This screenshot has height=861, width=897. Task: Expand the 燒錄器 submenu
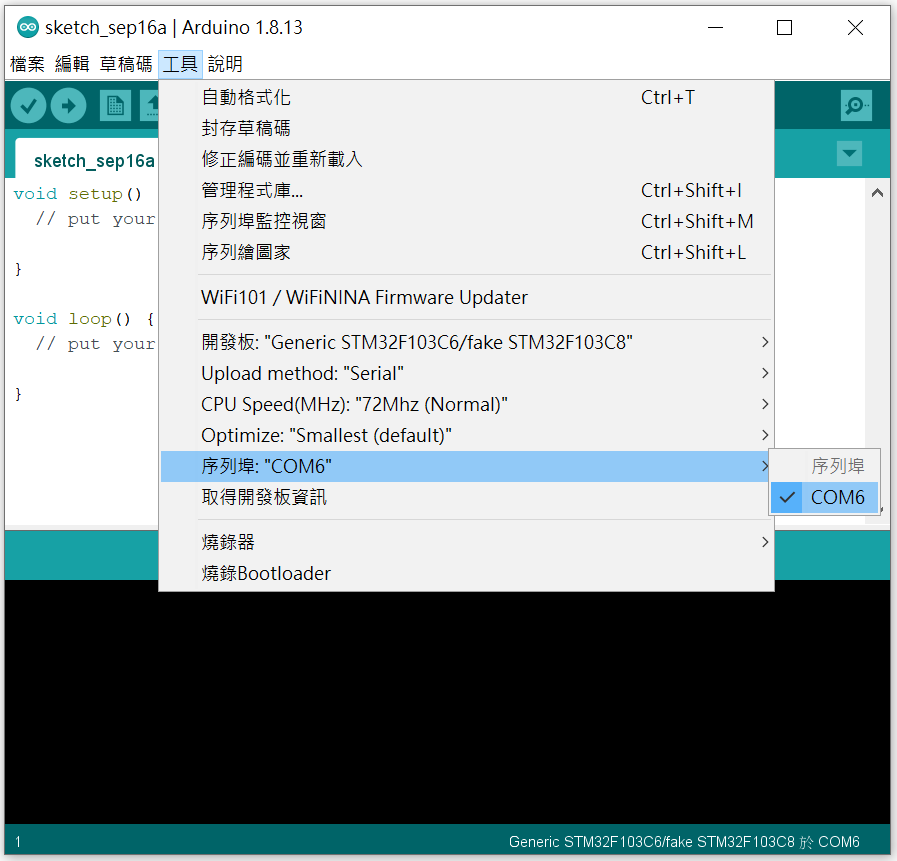[x=466, y=542]
